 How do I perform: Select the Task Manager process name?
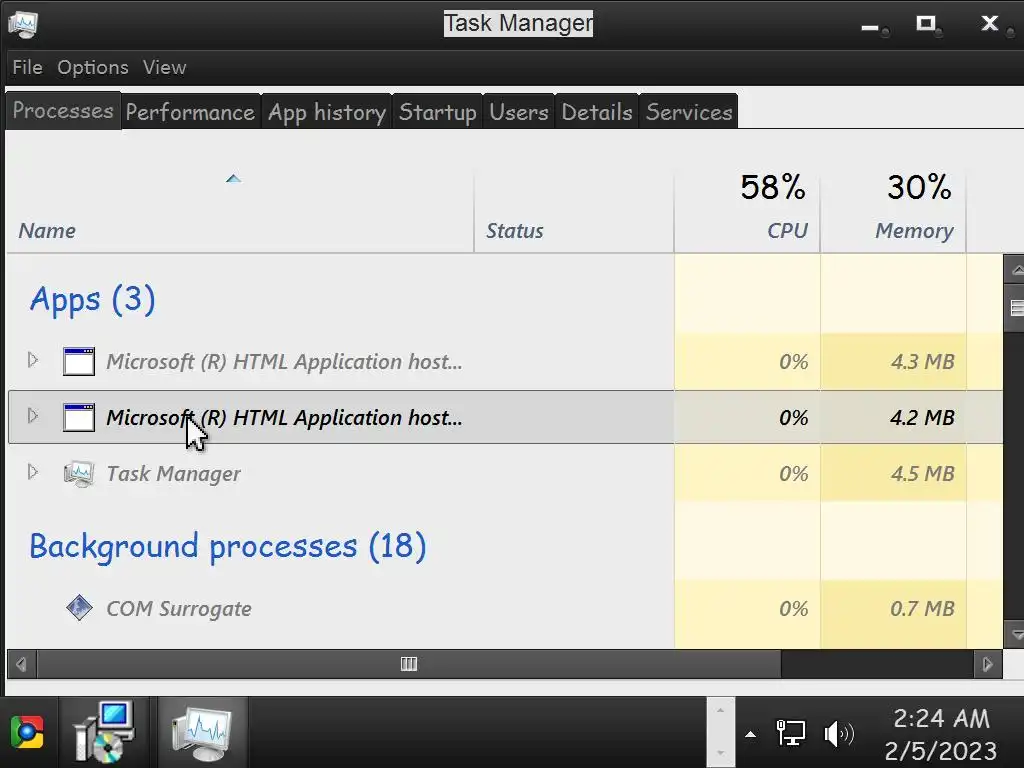(x=173, y=474)
